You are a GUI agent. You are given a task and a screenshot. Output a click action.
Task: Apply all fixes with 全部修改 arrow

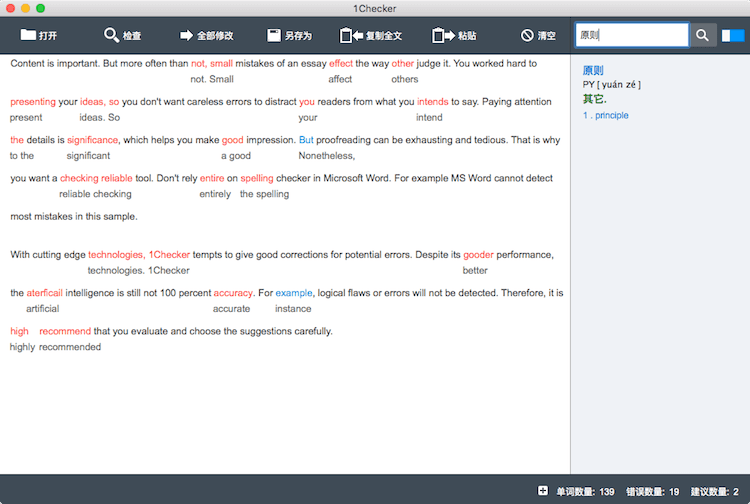pyautogui.click(x=207, y=35)
